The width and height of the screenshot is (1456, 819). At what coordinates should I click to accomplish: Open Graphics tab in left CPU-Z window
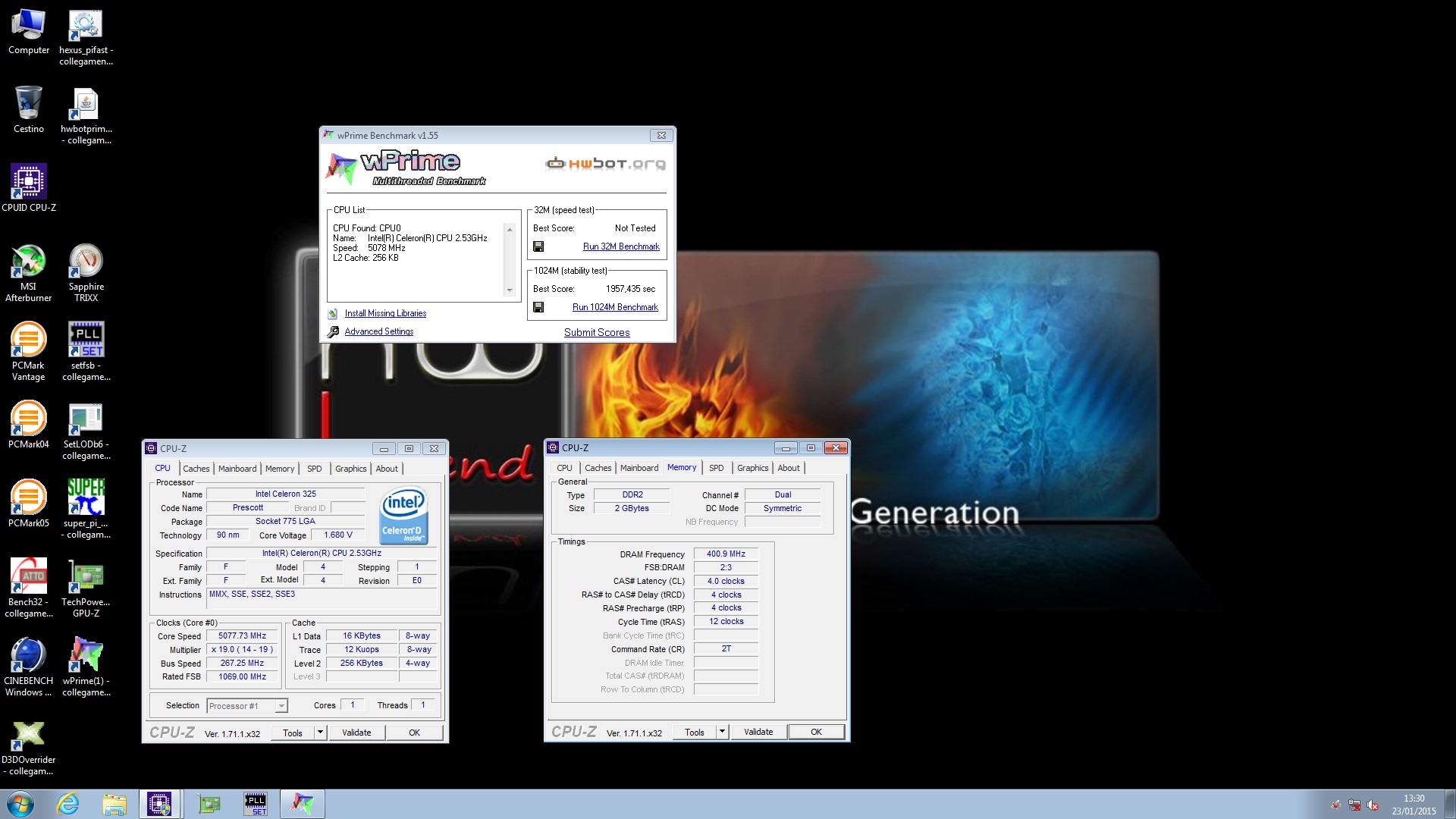point(351,469)
